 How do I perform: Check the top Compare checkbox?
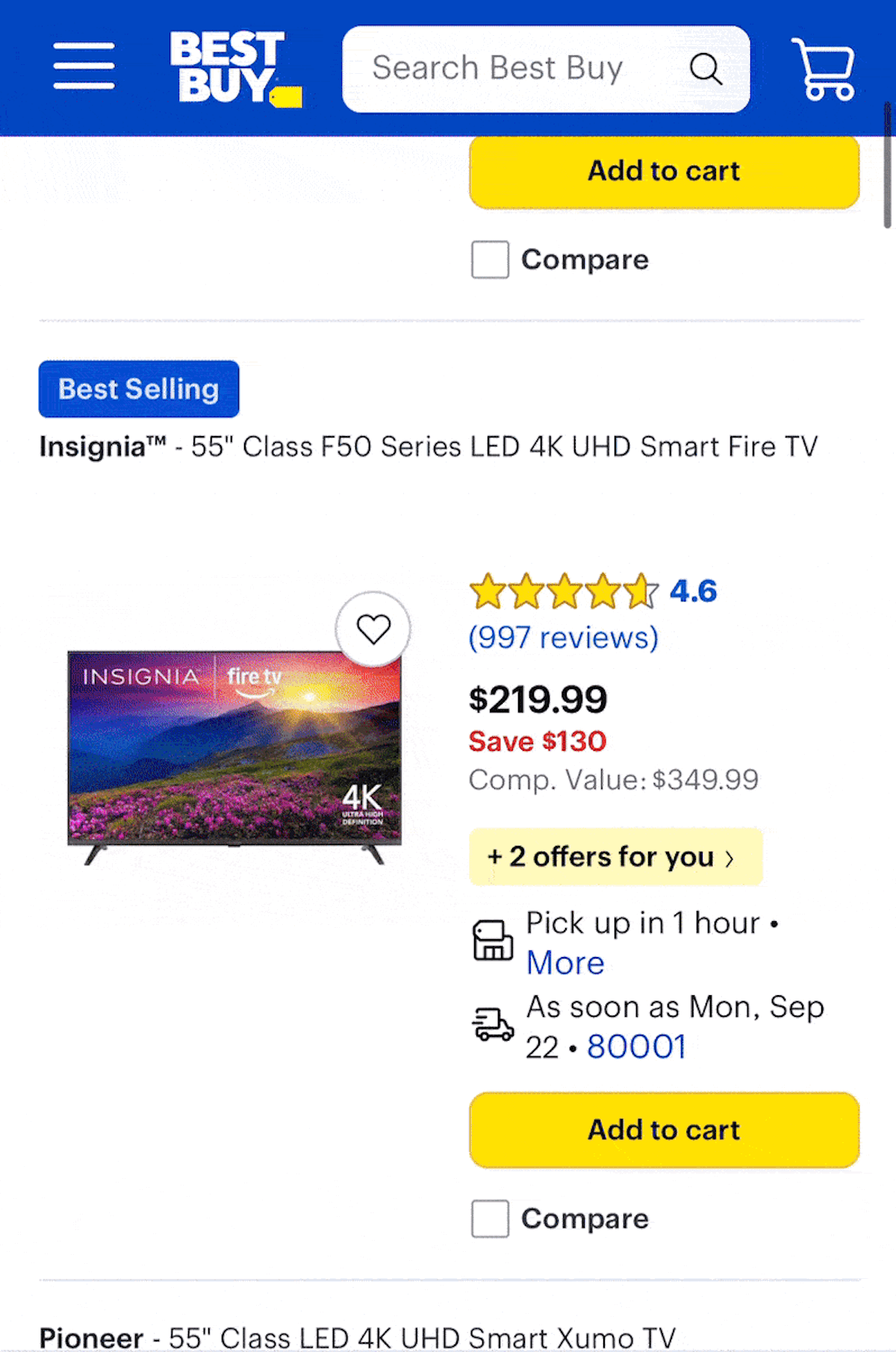tap(491, 259)
